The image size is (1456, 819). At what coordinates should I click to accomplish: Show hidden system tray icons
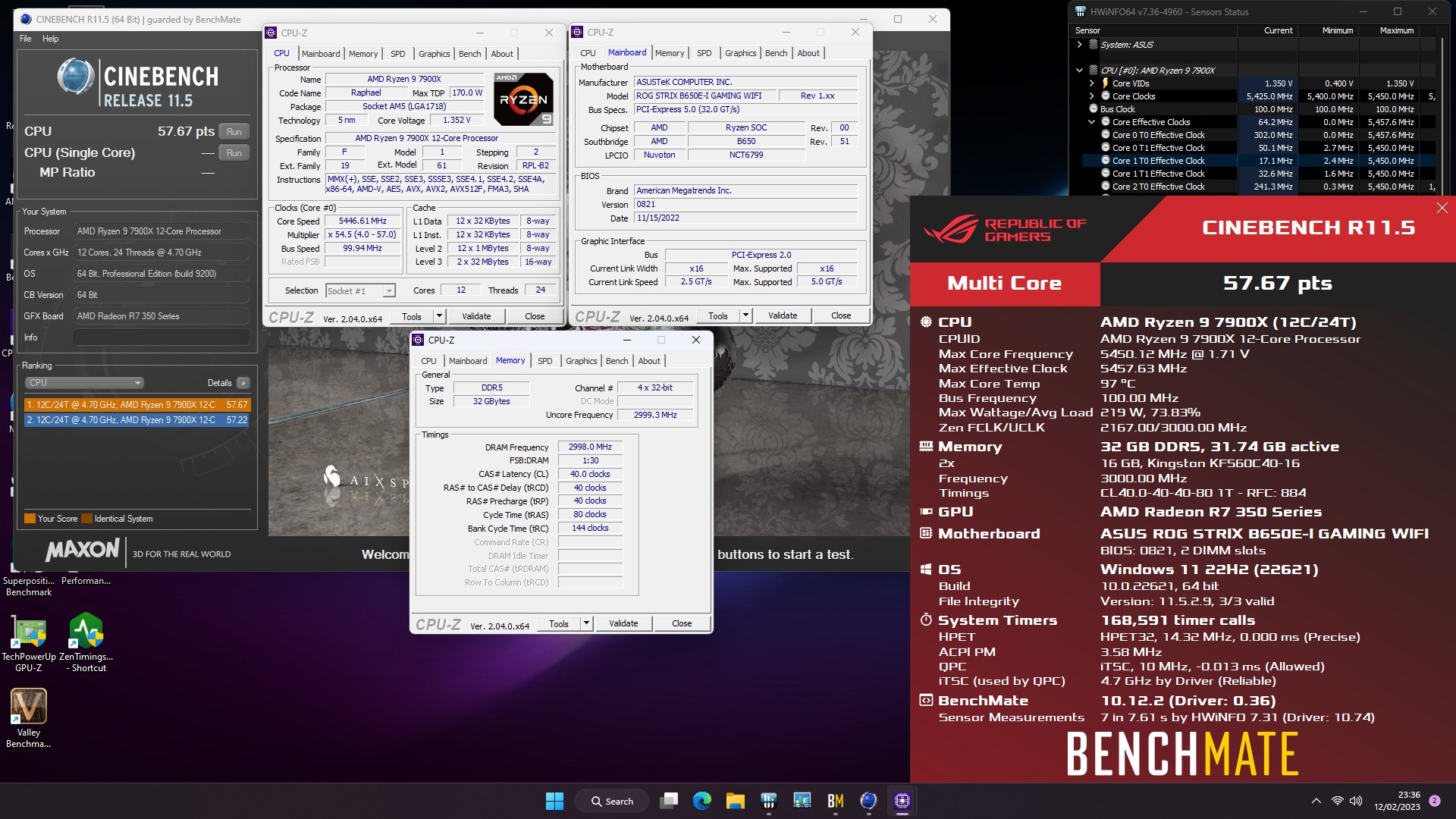[x=1316, y=801]
